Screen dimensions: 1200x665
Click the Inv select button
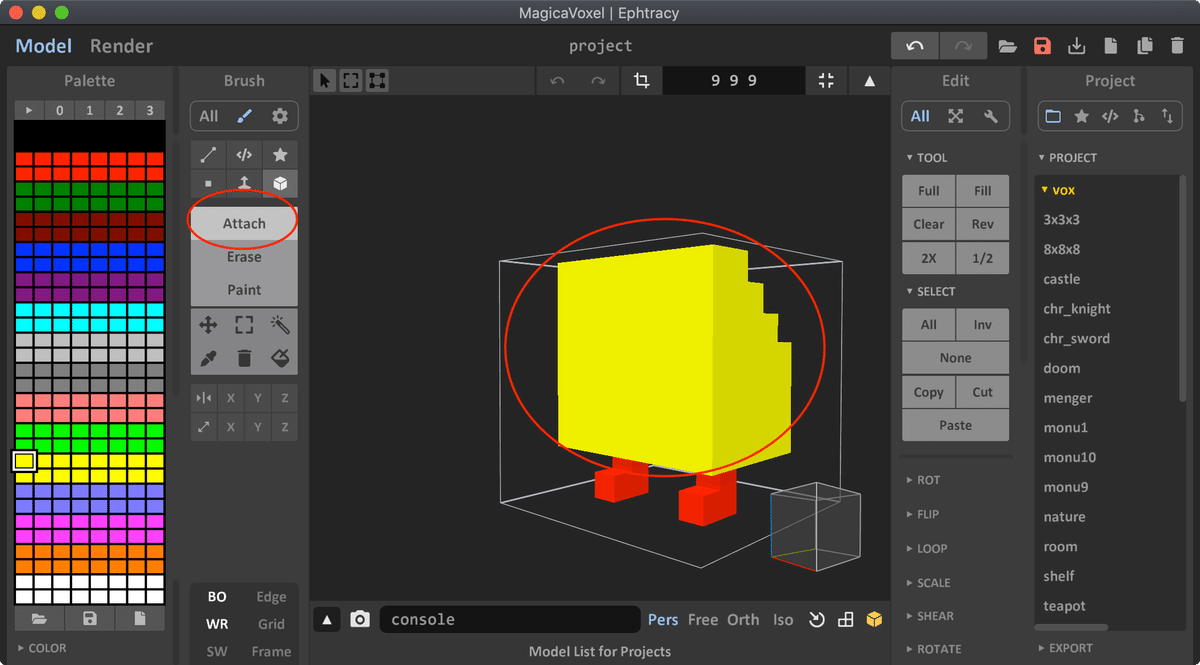pyautogui.click(x=983, y=324)
